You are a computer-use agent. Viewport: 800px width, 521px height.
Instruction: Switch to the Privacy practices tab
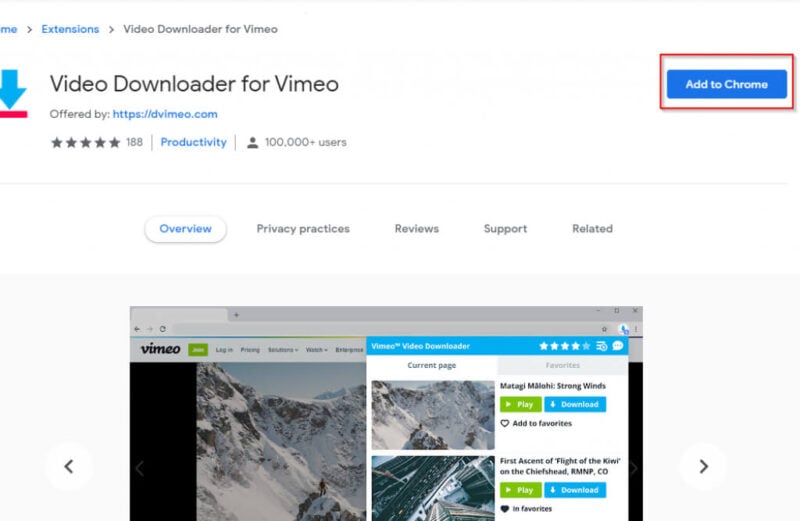point(303,229)
